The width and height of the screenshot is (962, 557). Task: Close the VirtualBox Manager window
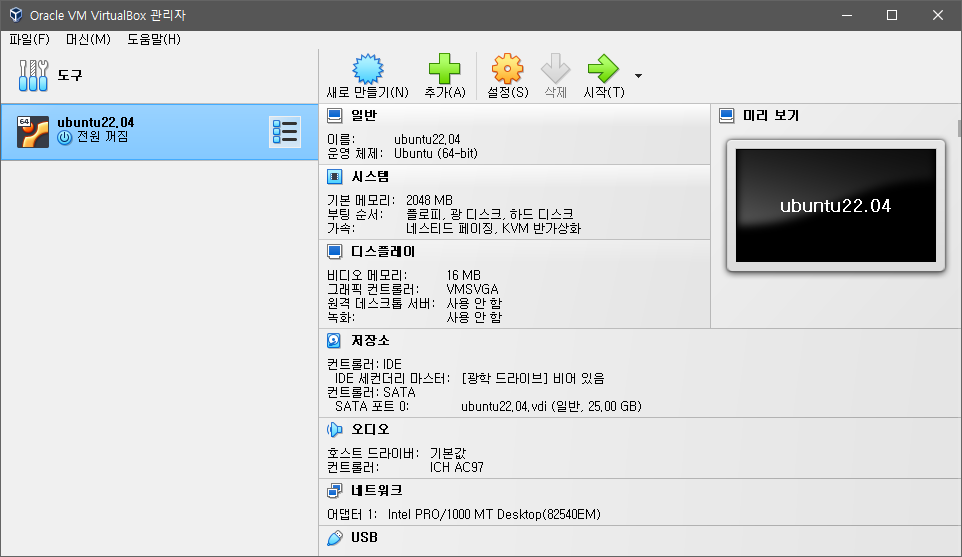point(937,15)
